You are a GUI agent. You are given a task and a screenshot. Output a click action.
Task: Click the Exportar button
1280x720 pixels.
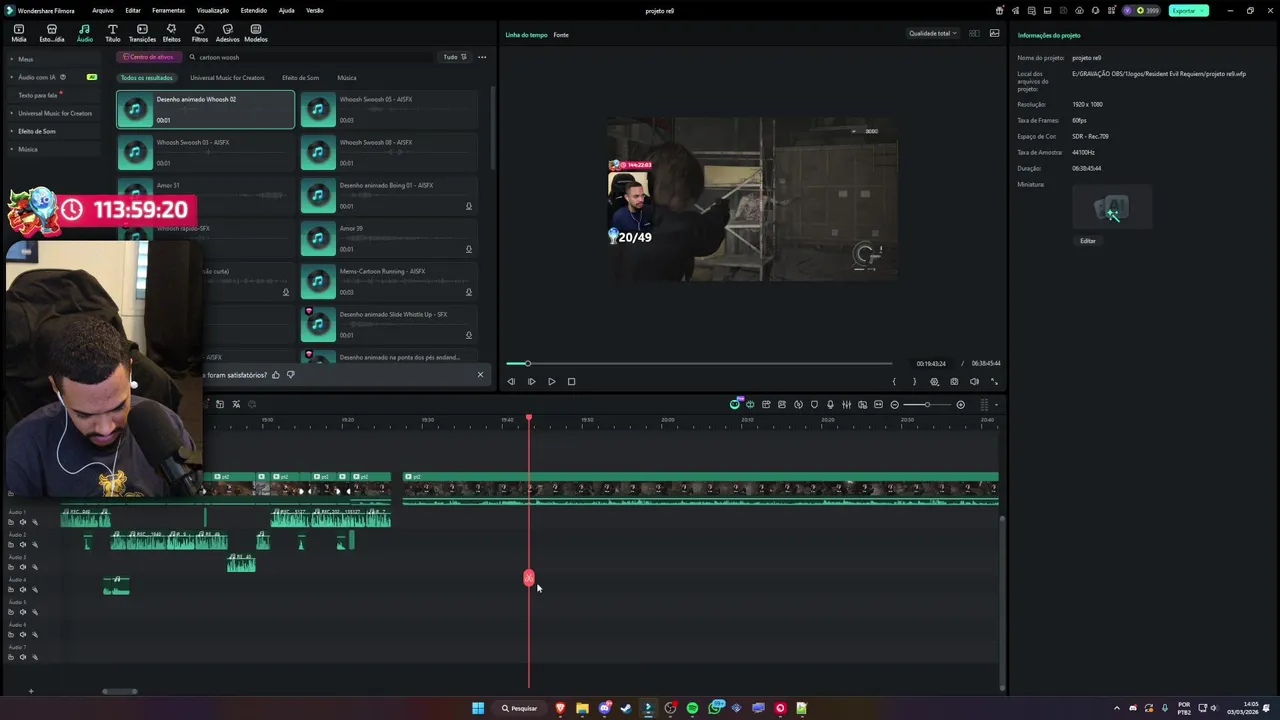pos(1188,10)
